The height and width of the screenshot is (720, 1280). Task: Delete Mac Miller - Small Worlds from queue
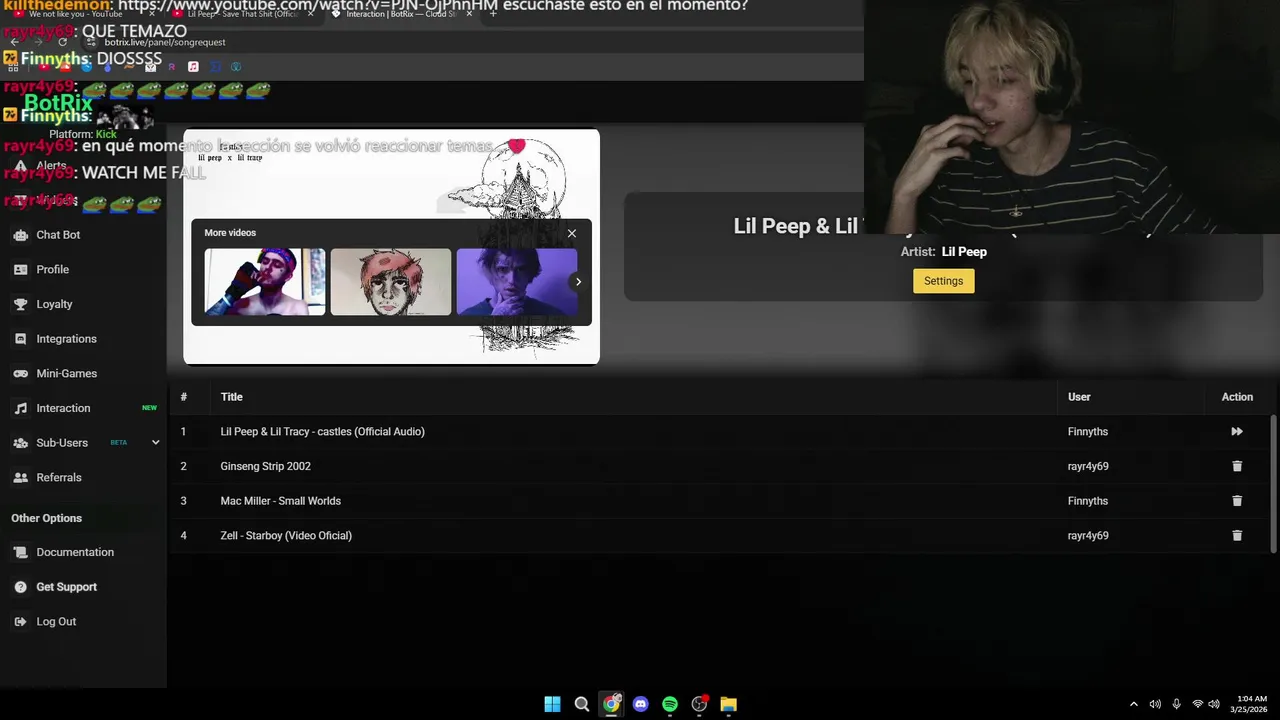1237,501
